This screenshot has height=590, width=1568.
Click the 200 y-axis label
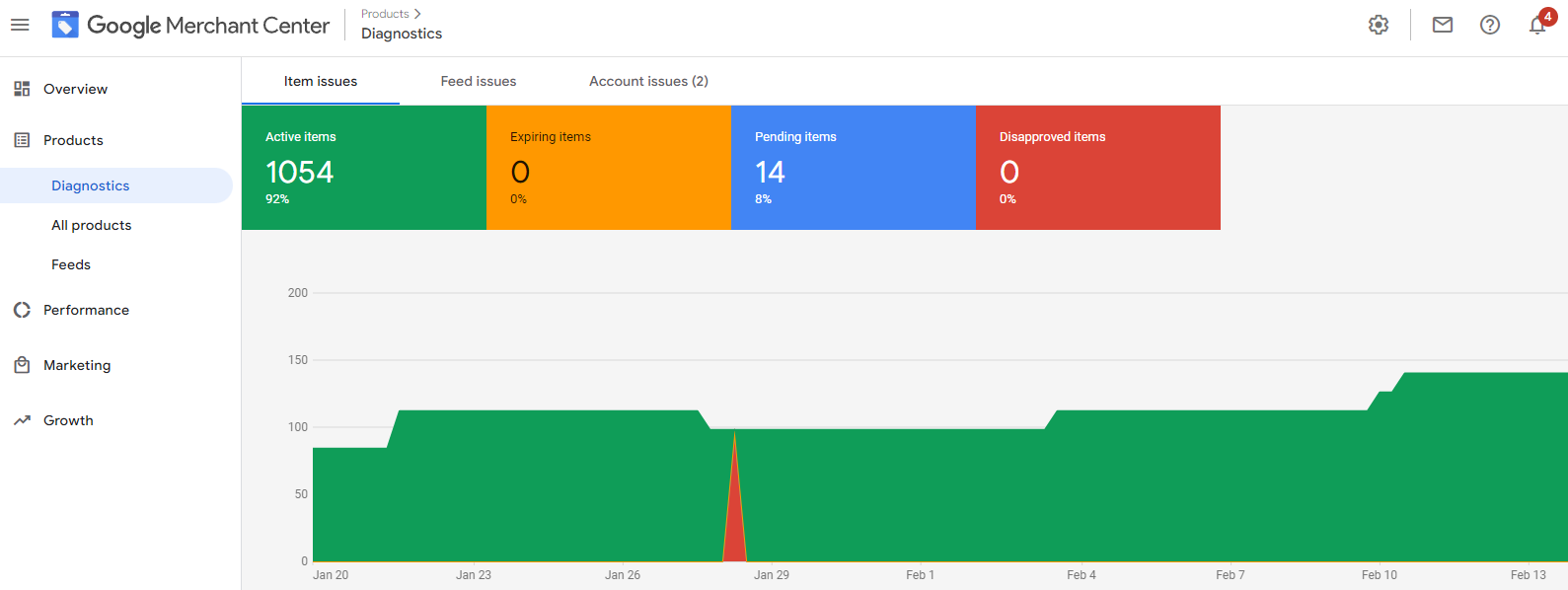(x=298, y=293)
